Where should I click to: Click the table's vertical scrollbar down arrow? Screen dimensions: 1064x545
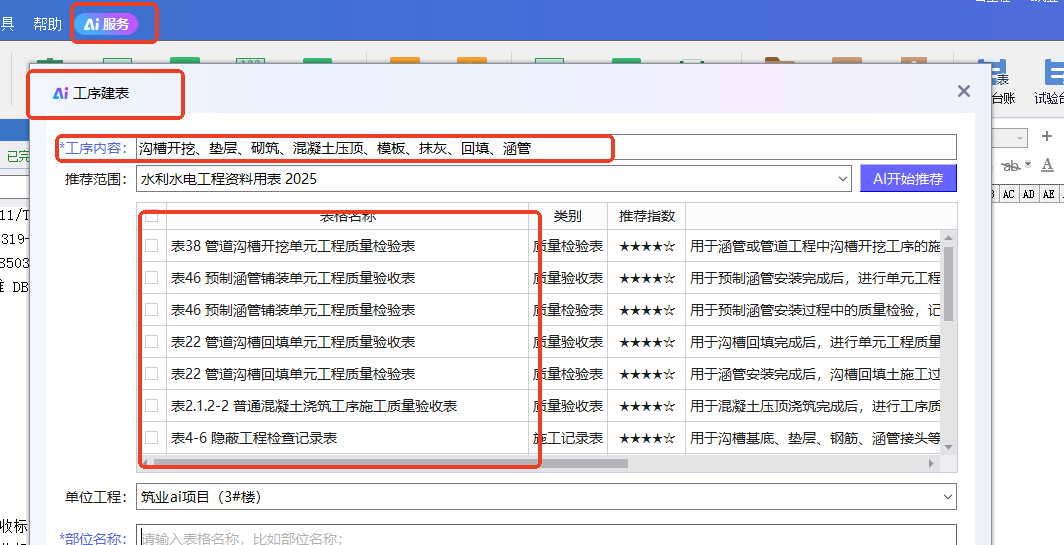click(x=948, y=447)
